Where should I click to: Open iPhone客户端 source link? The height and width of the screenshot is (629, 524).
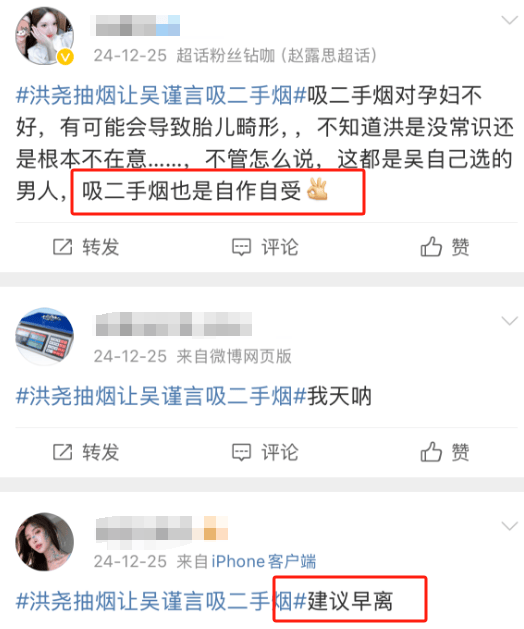(264, 562)
